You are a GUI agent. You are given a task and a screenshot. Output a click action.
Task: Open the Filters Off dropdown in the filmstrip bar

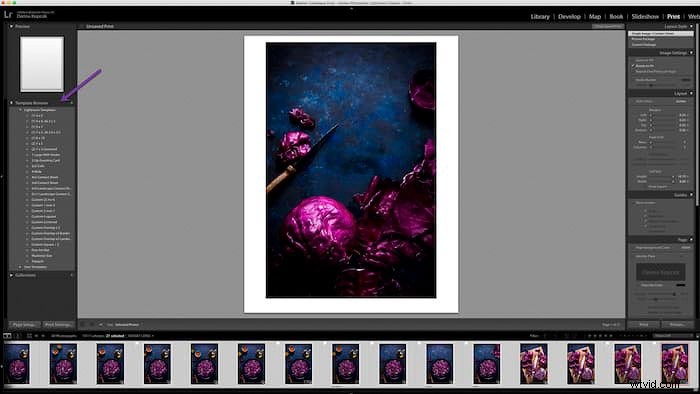tap(673, 336)
